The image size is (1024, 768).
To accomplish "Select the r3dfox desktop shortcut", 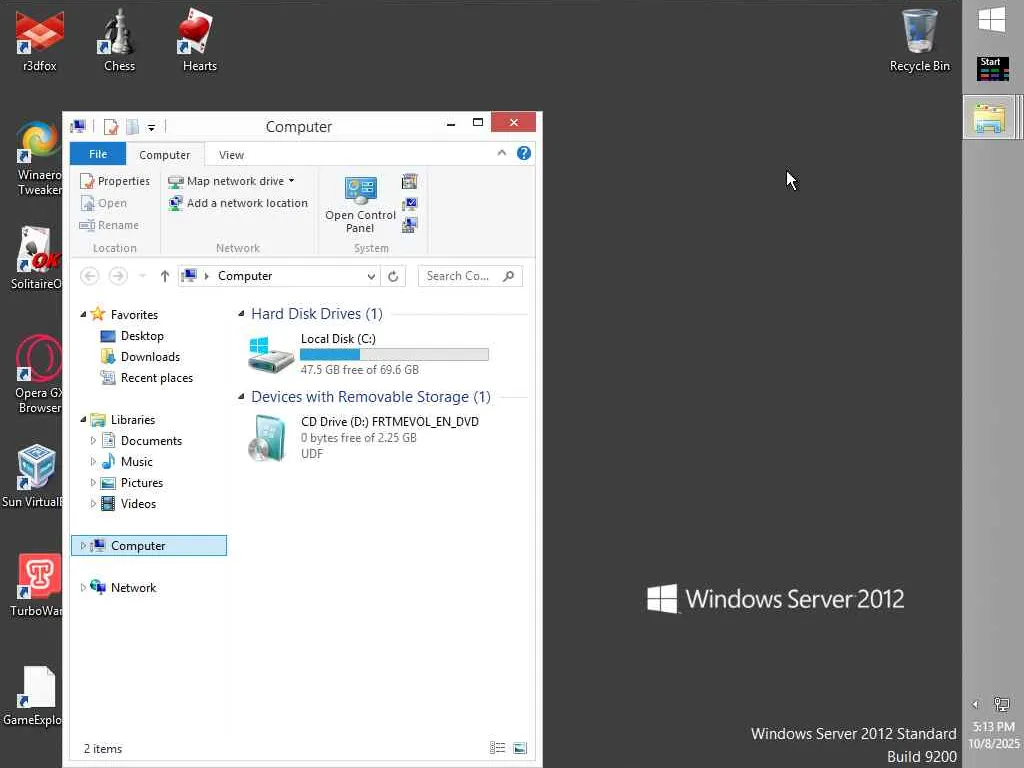I will (x=39, y=40).
